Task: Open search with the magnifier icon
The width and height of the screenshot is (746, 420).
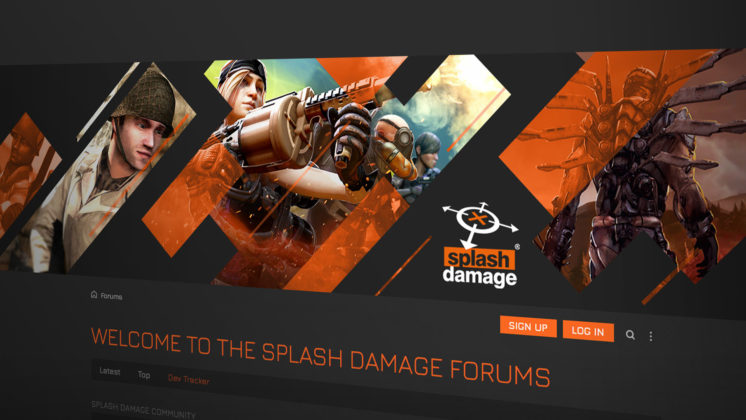Action: 630,335
